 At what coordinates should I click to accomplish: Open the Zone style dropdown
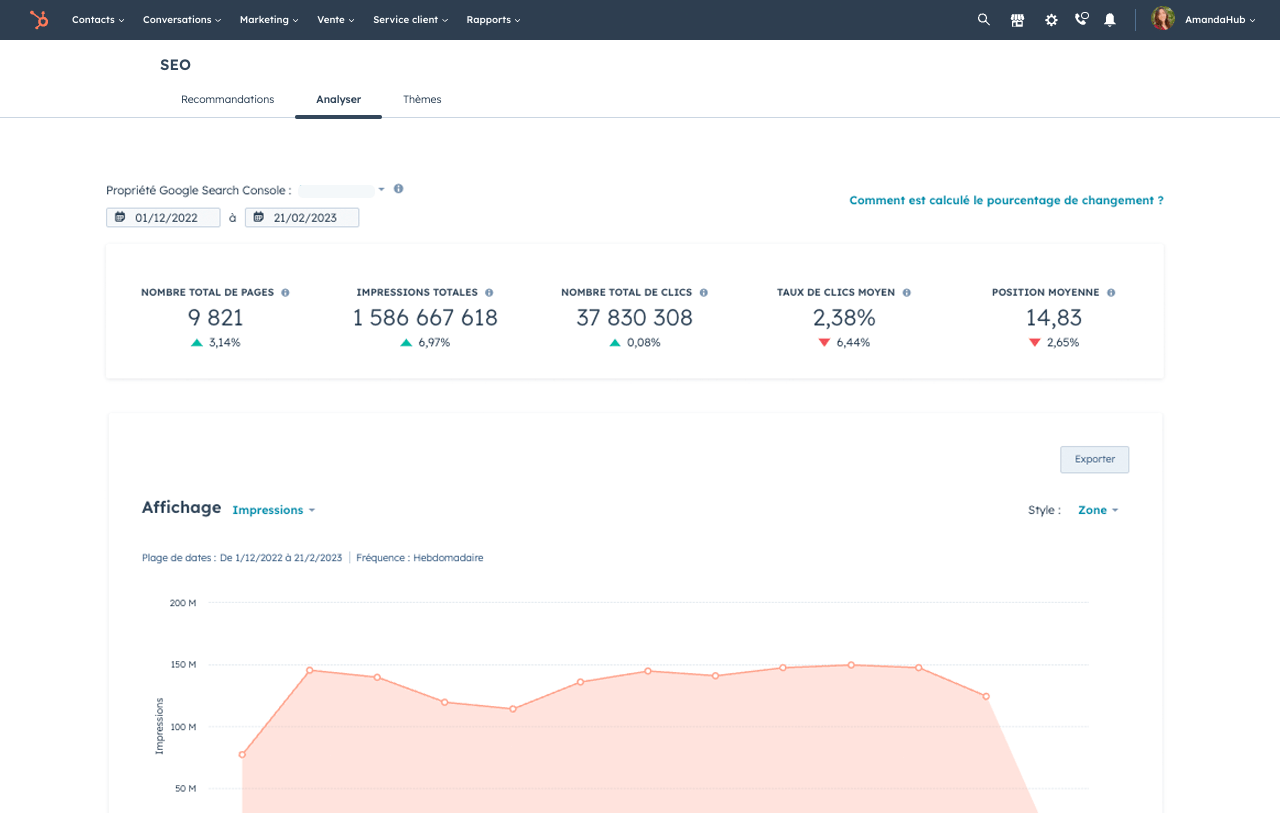(1097, 510)
